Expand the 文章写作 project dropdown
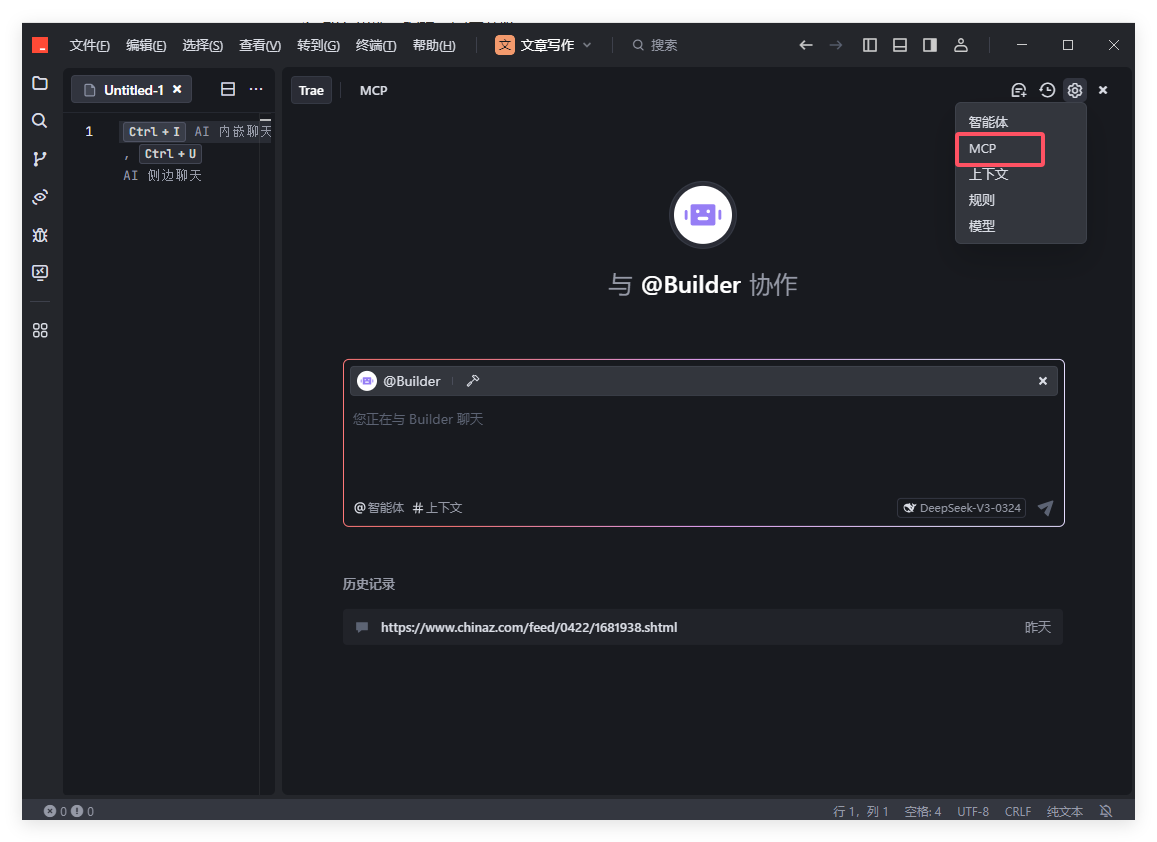This screenshot has height=842, width=1157. (544, 45)
